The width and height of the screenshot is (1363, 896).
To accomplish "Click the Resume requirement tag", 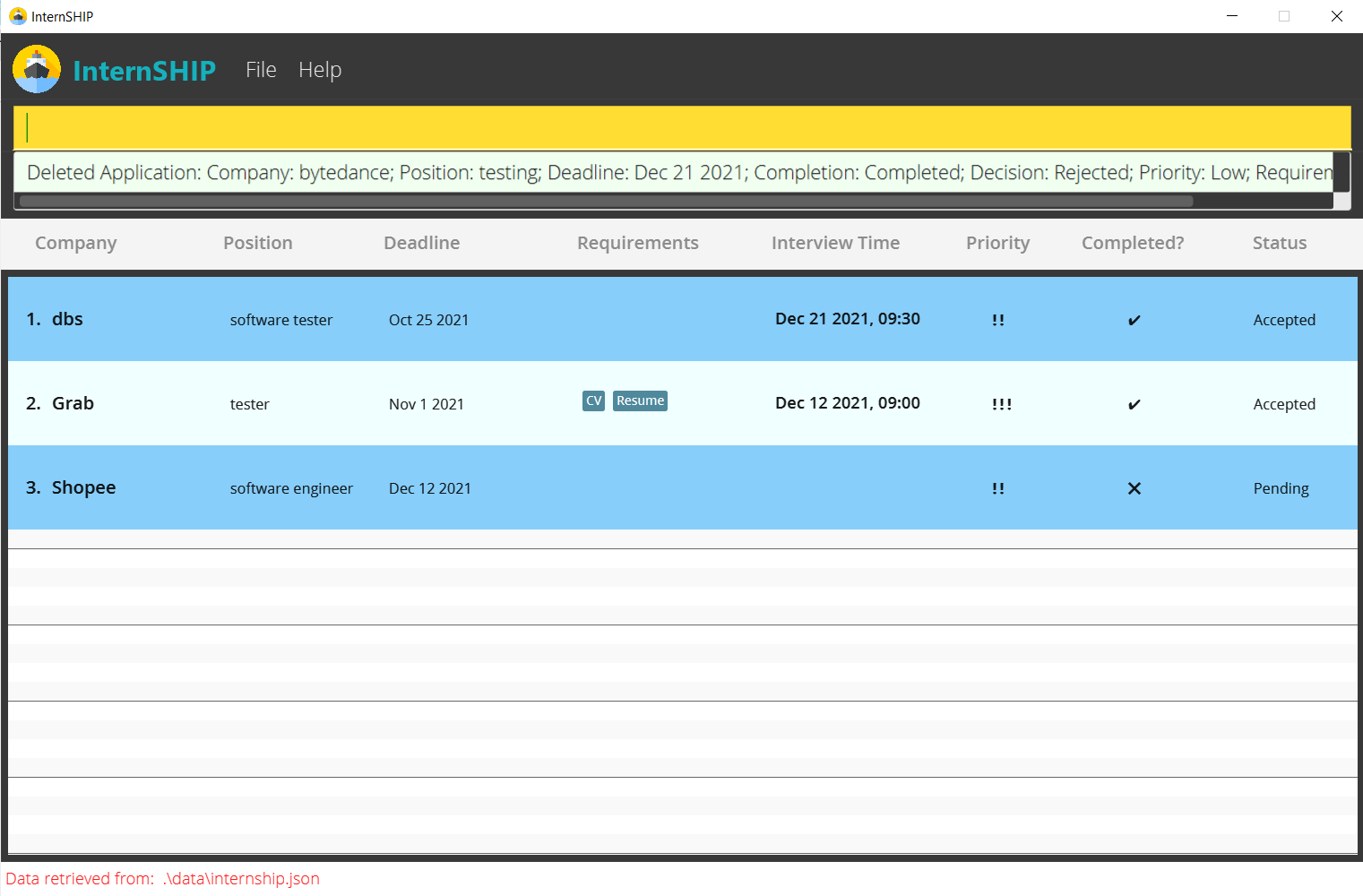I will (x=641, y=401).
